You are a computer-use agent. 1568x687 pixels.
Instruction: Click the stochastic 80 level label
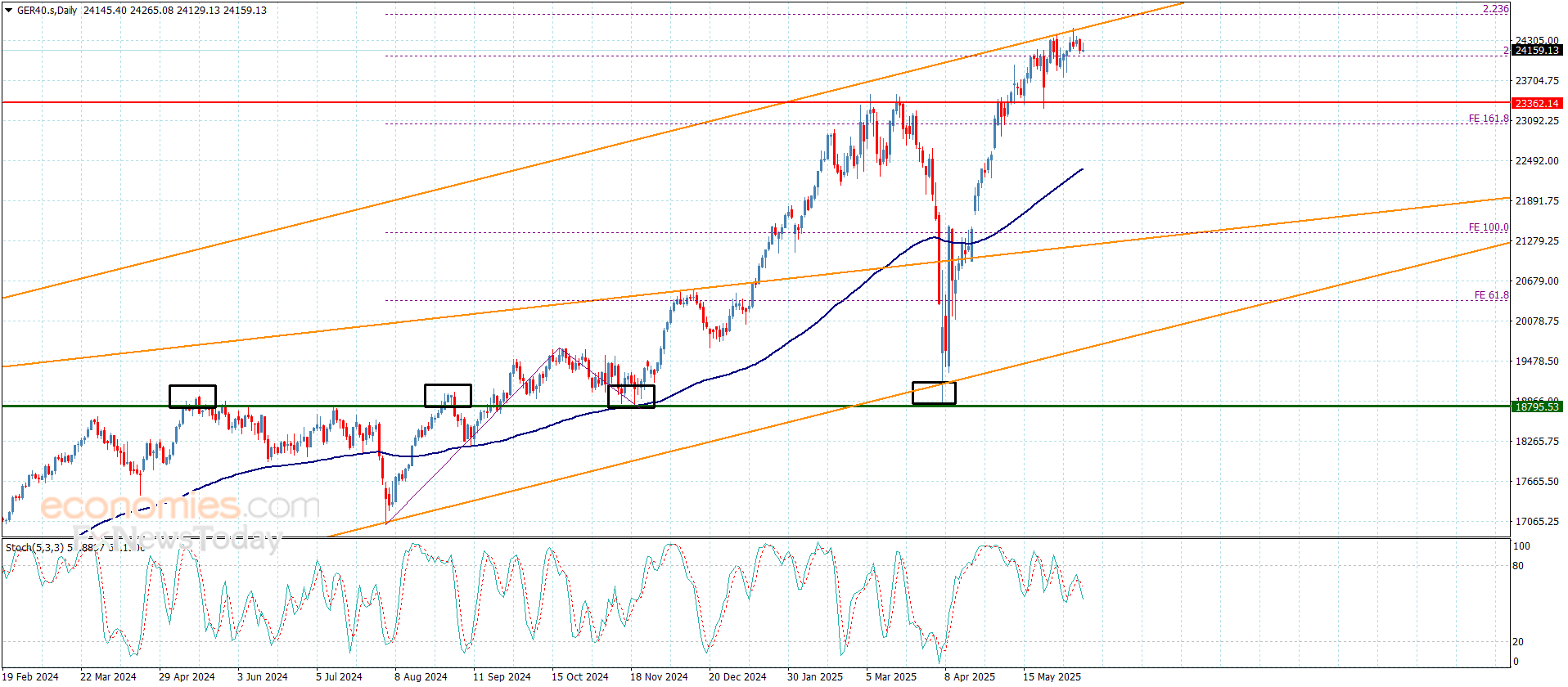1518,566
